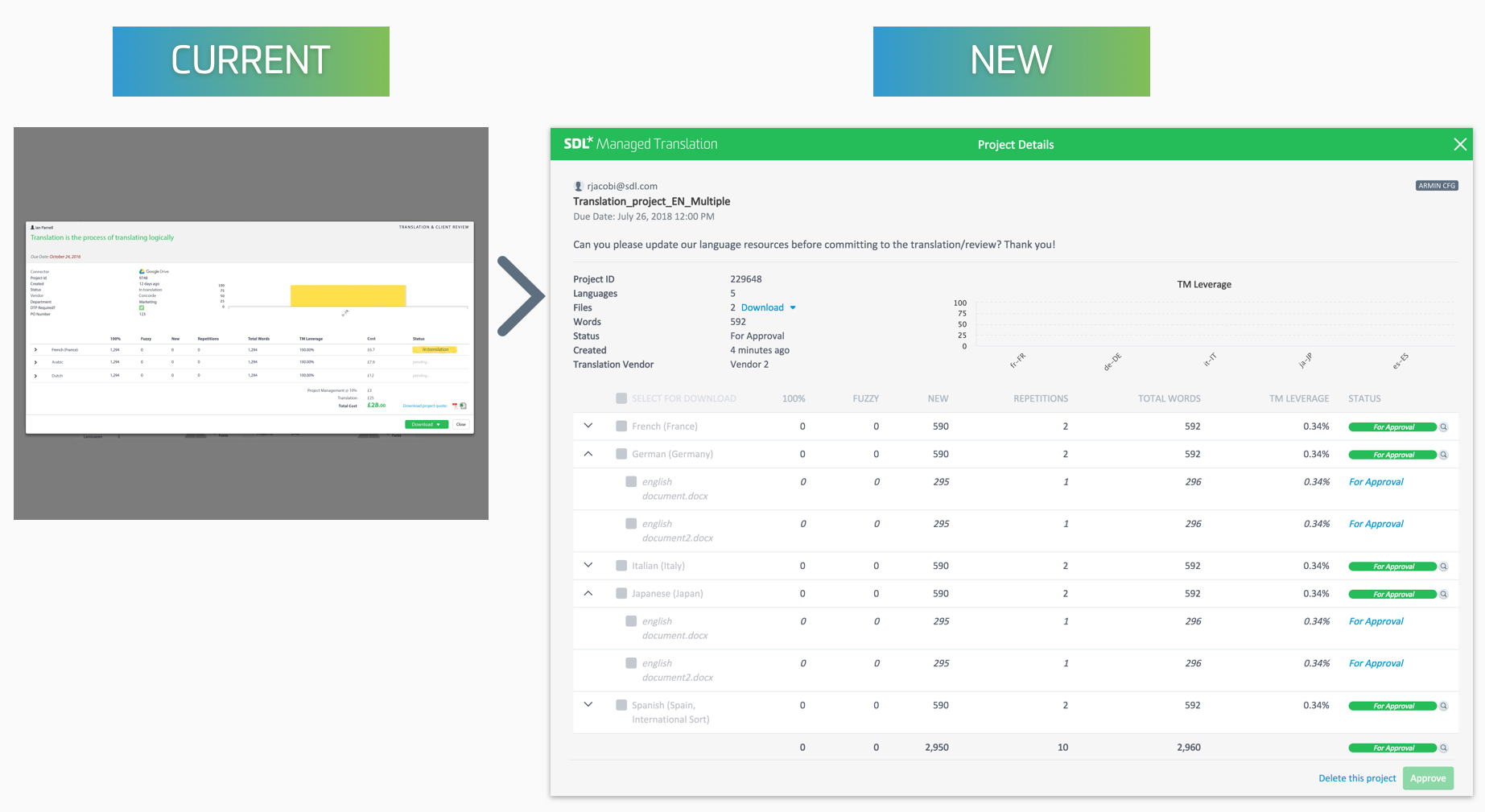Click the 100% column header
Image resolution: width=1485 pixels, height=812 pixels.
(x=794, y=398)
